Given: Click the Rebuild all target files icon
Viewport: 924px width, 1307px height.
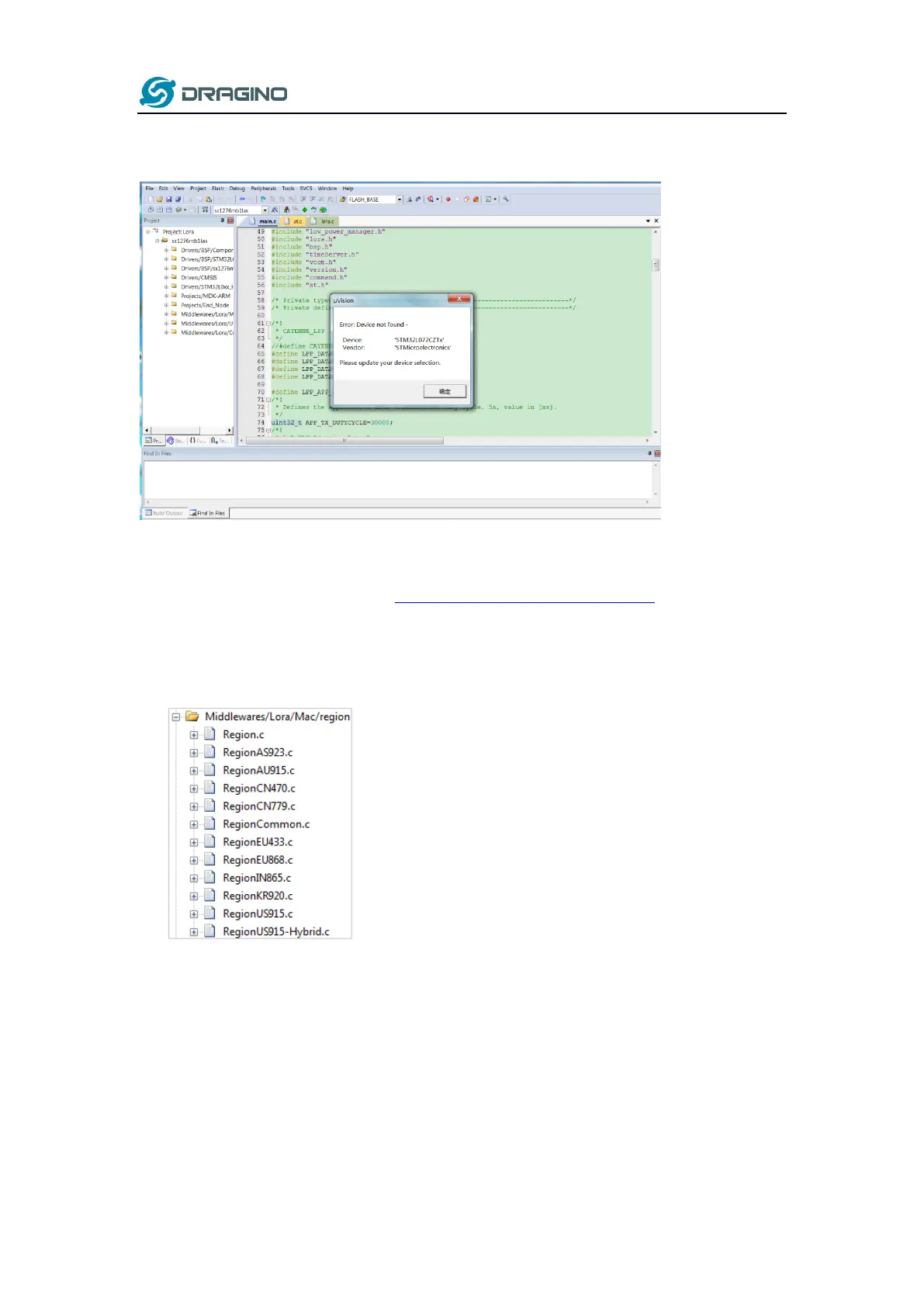Looking at the screenshot, I should click(x=168, y=210).
